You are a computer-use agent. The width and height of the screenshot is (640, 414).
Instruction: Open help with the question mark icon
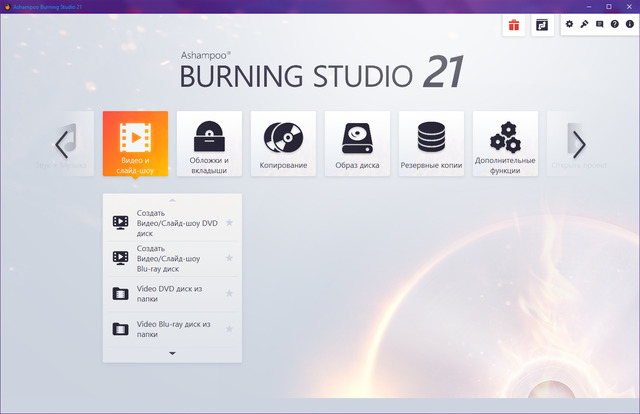click(614, 24)
